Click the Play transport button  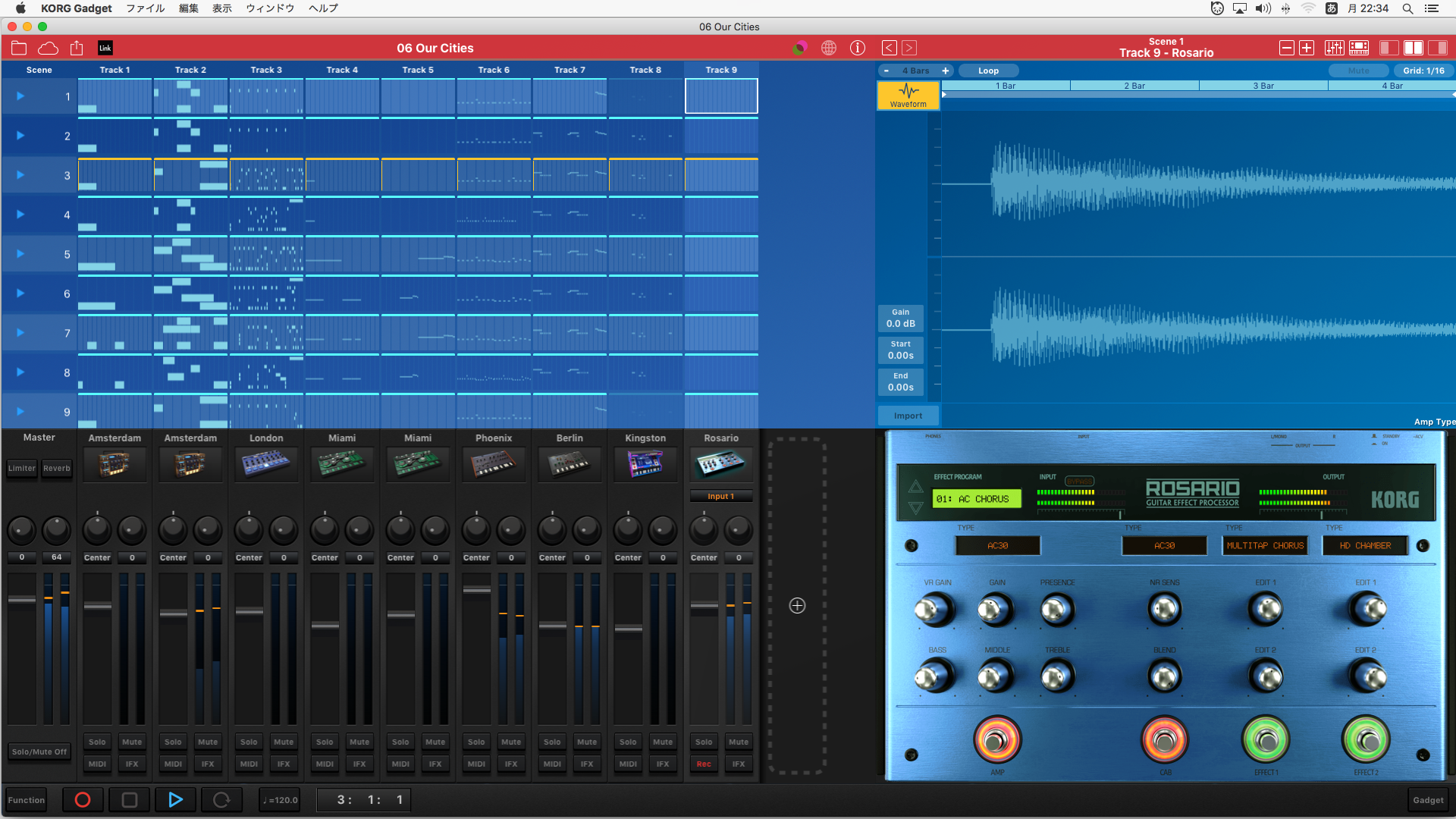pos(175,799)
